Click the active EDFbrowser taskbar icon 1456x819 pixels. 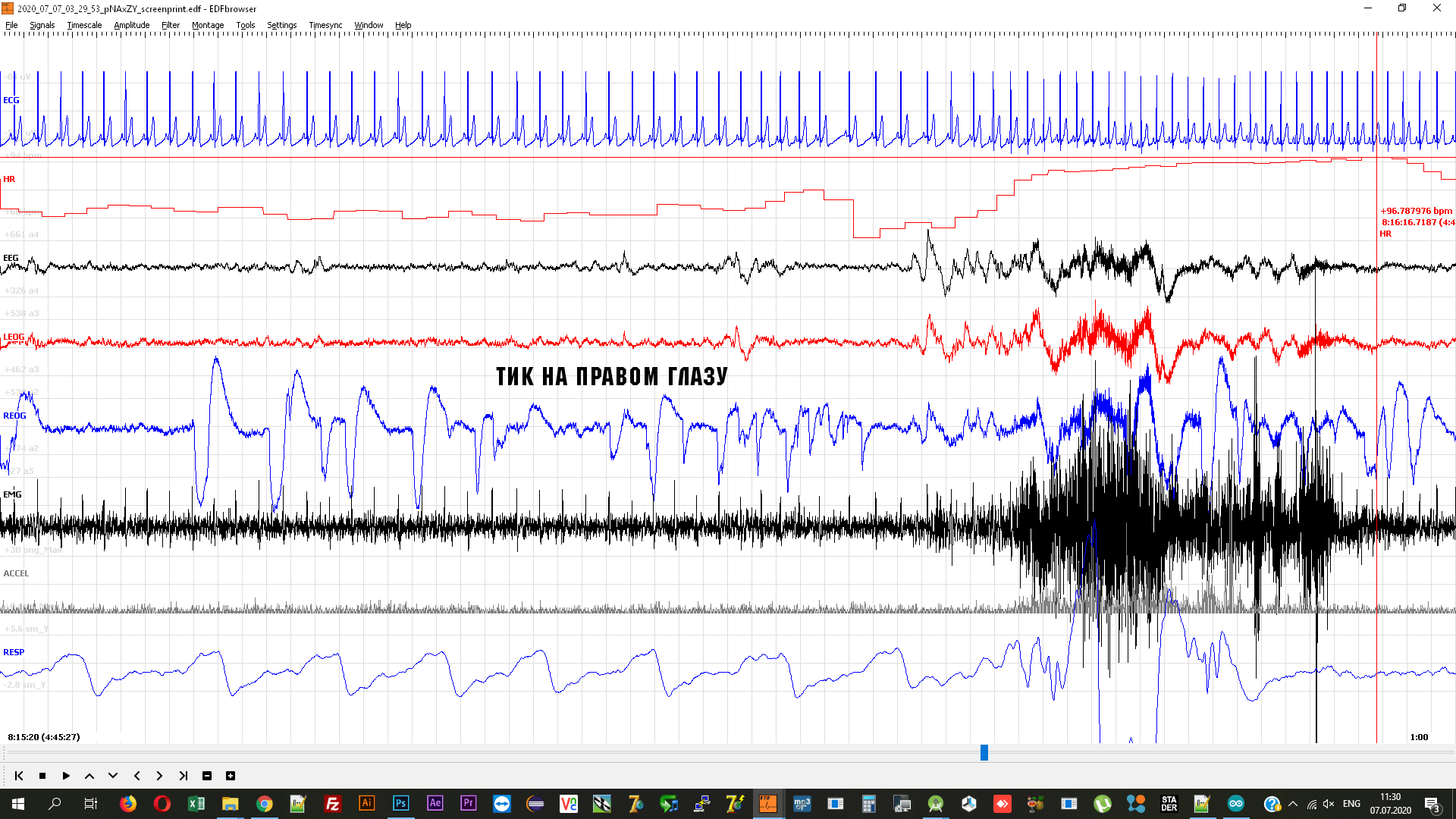[x=767, y=804]
